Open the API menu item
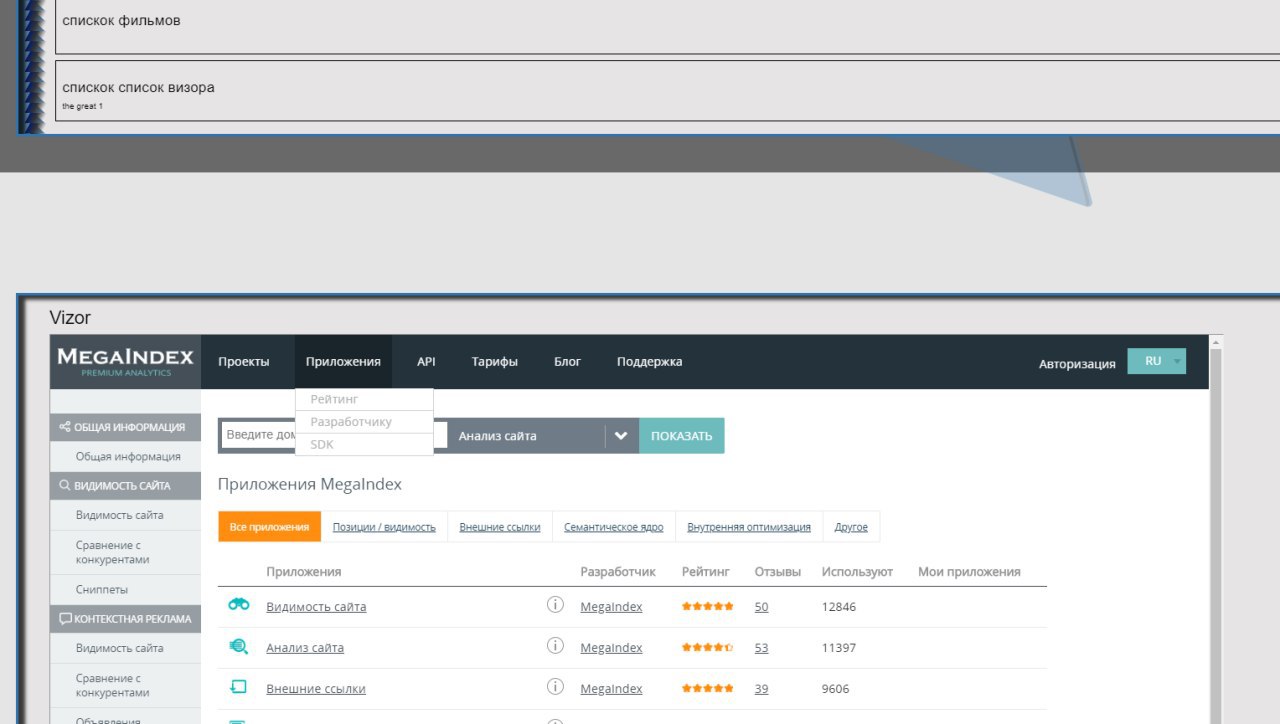This screenshot has height=724, width=1280. tap(426, 362)
